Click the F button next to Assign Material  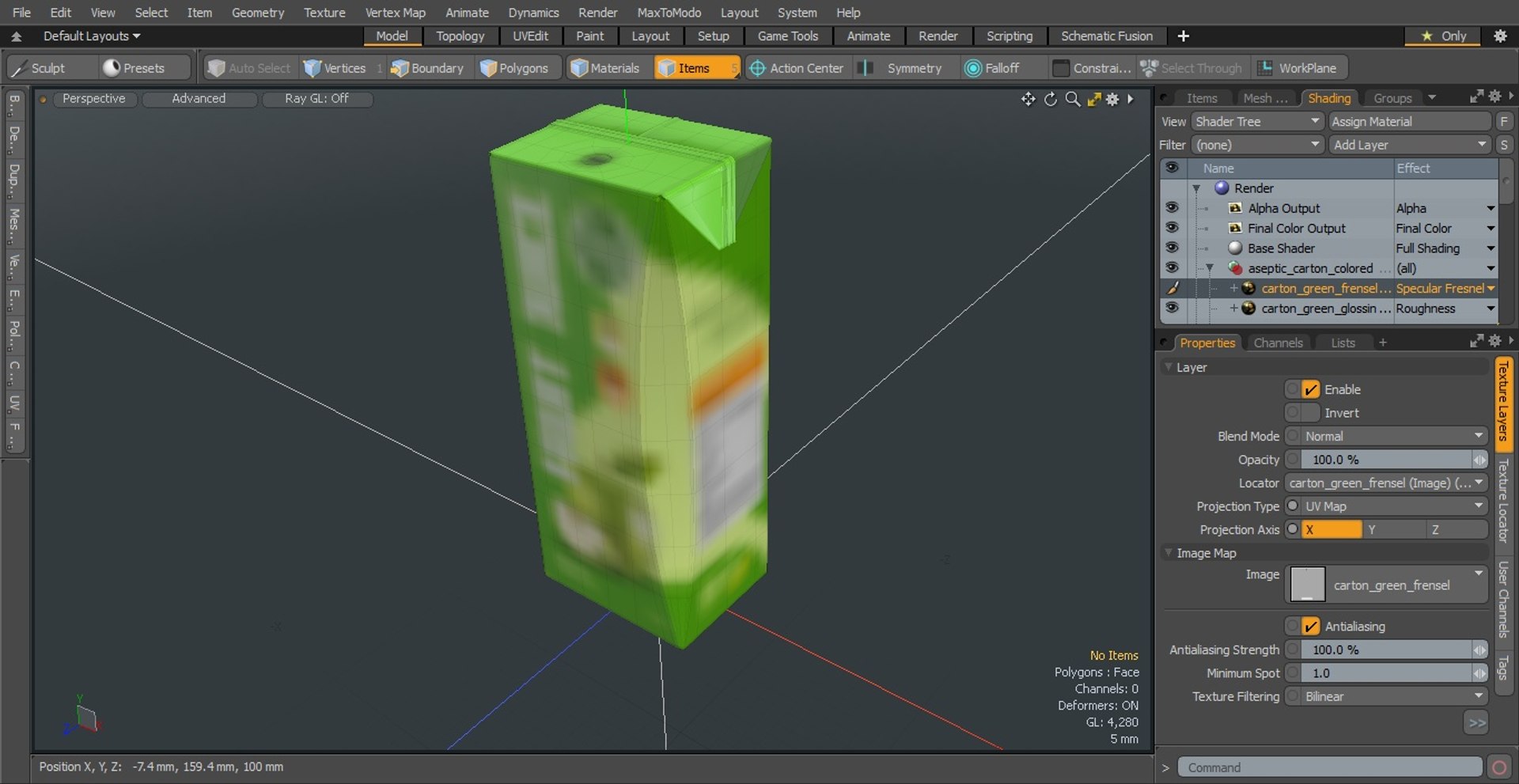(x=1504, y=121)
